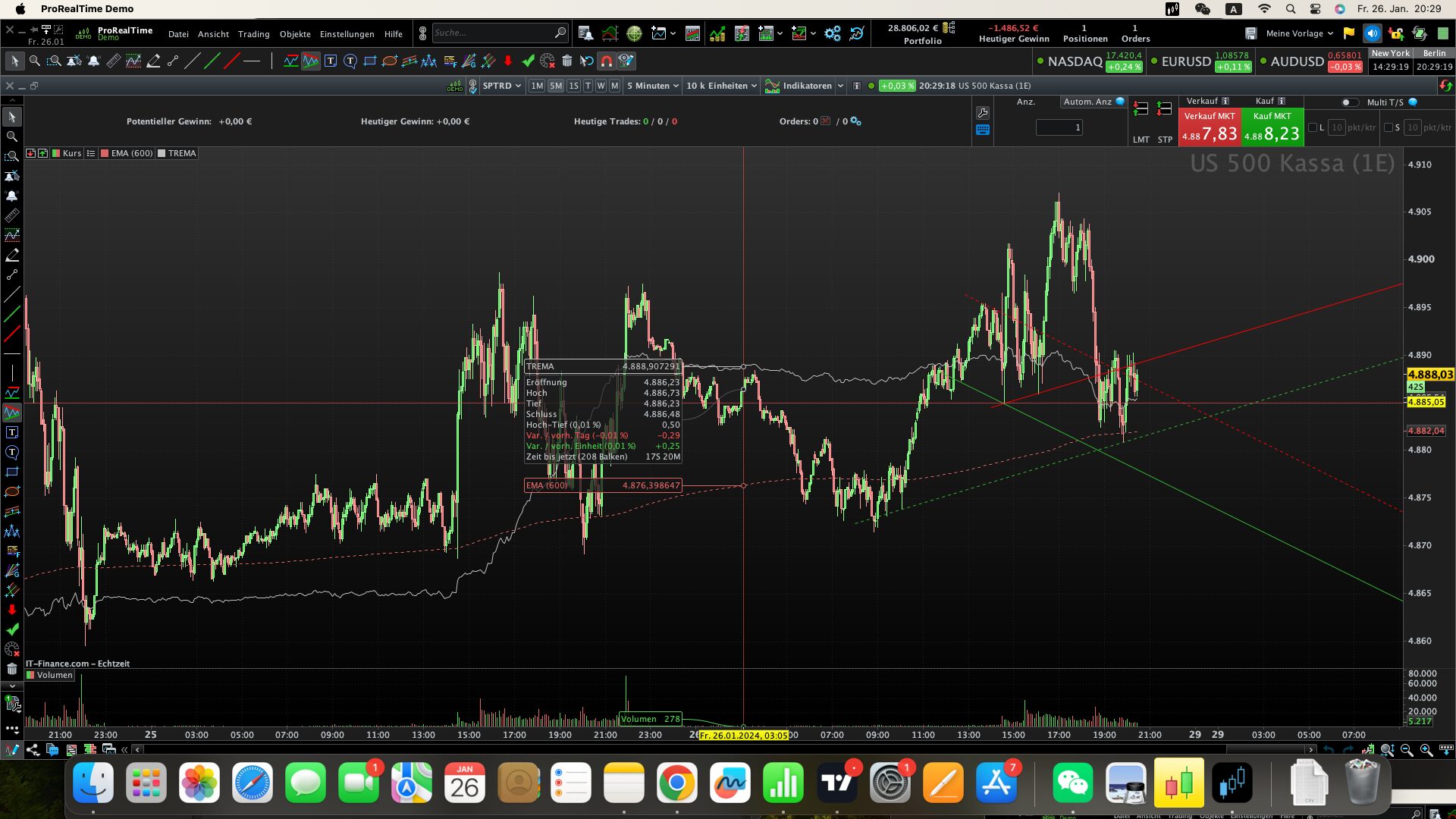Open the Objekte menu
1456x819 pixels.
(x=295, y=34)
